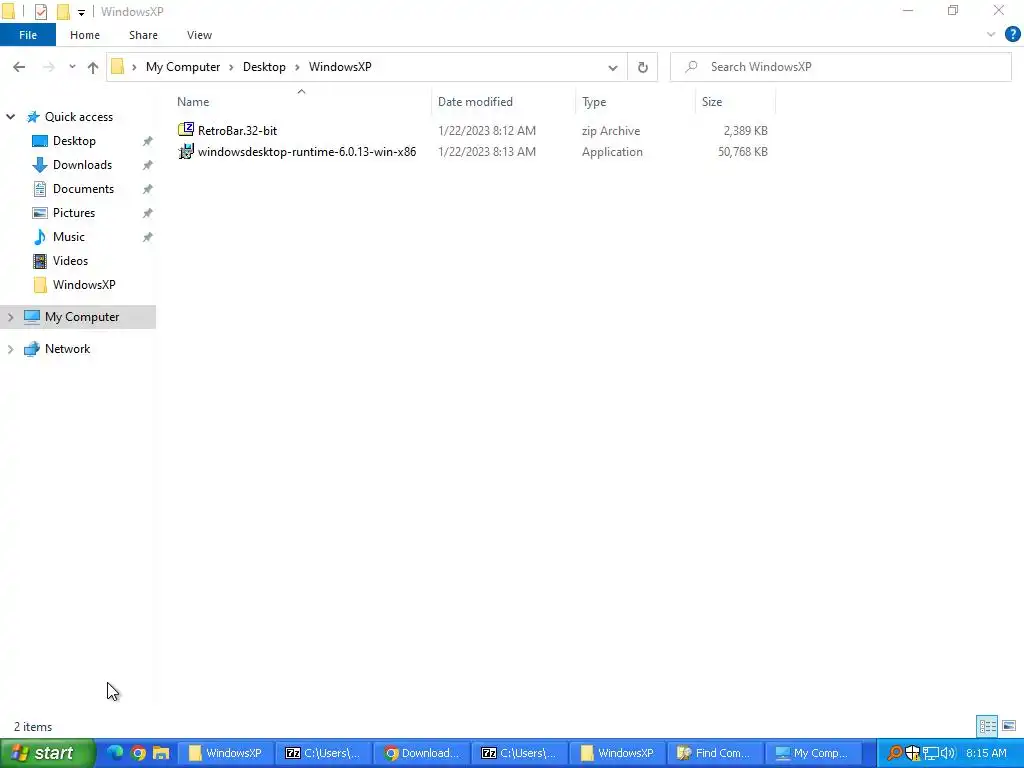The width and height of the screenshot is (1024, 768).
Task: Click the volume speaker tray icon
Action: click(x=948, y=753)
